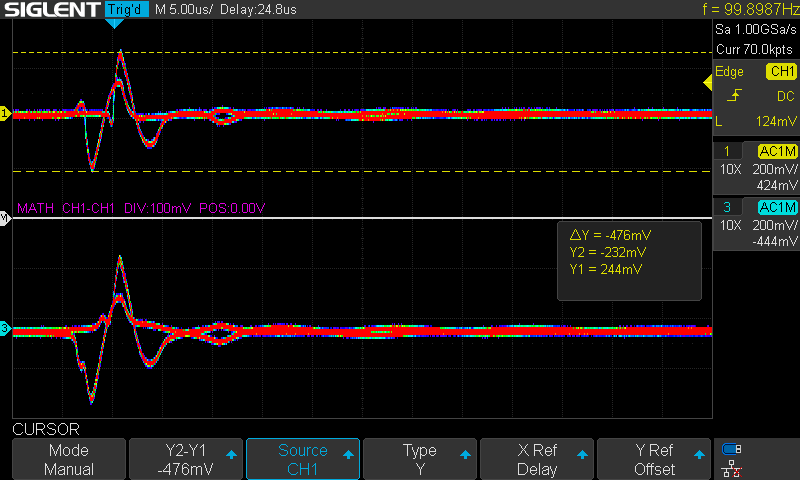Click the channel 3 200mV/ scale value
The height and width of the screenshot is (480, 800).
775,225
